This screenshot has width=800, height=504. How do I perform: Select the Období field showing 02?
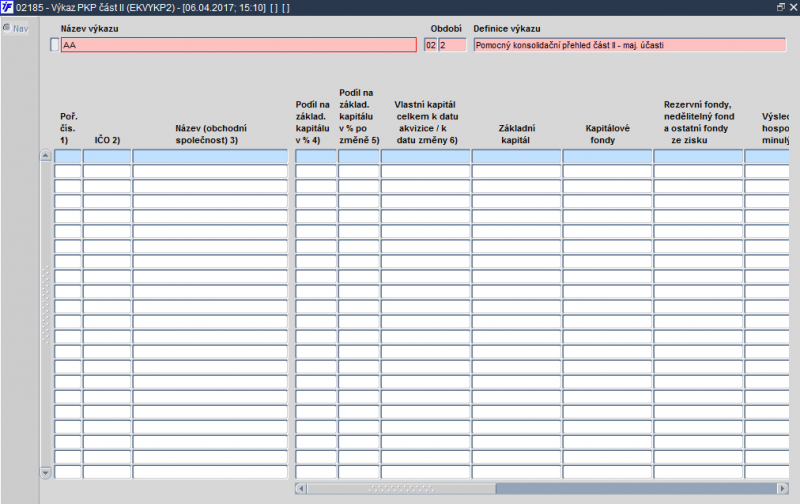pos(431,45)
